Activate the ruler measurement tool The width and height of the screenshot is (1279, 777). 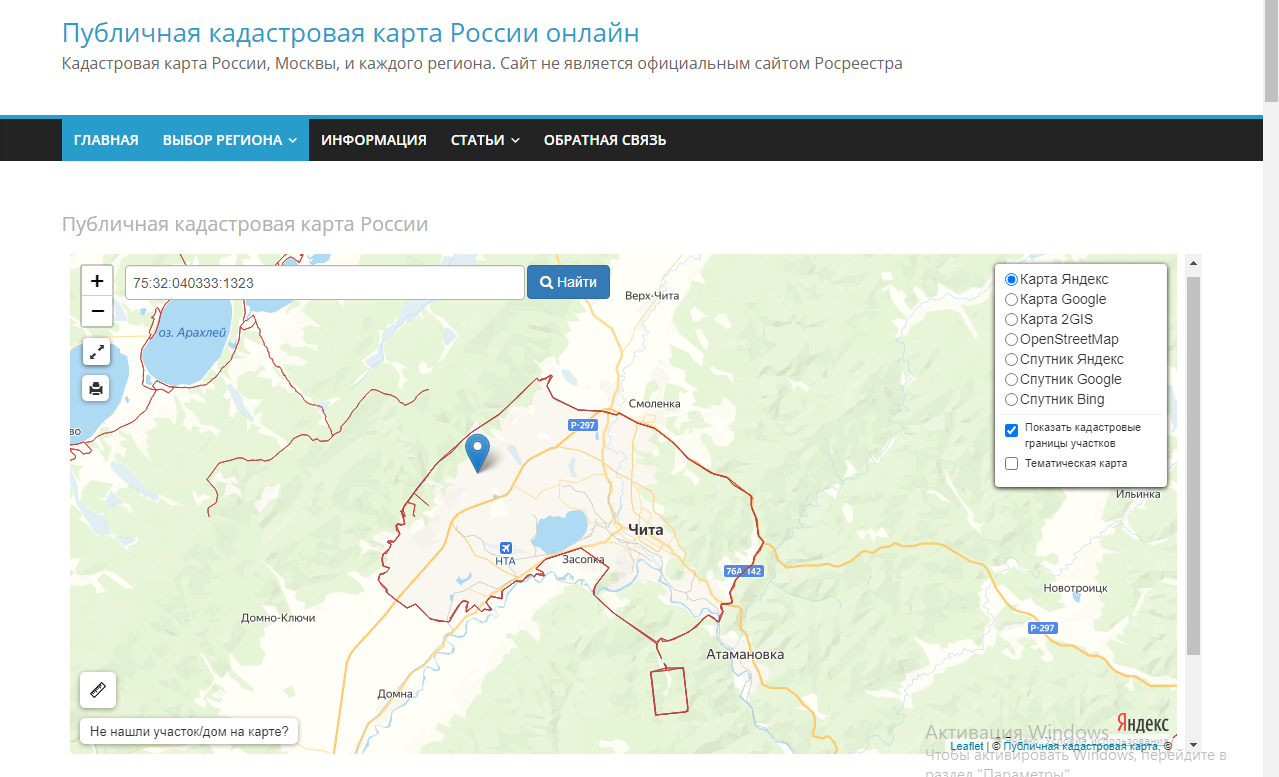tap(98, 690)
